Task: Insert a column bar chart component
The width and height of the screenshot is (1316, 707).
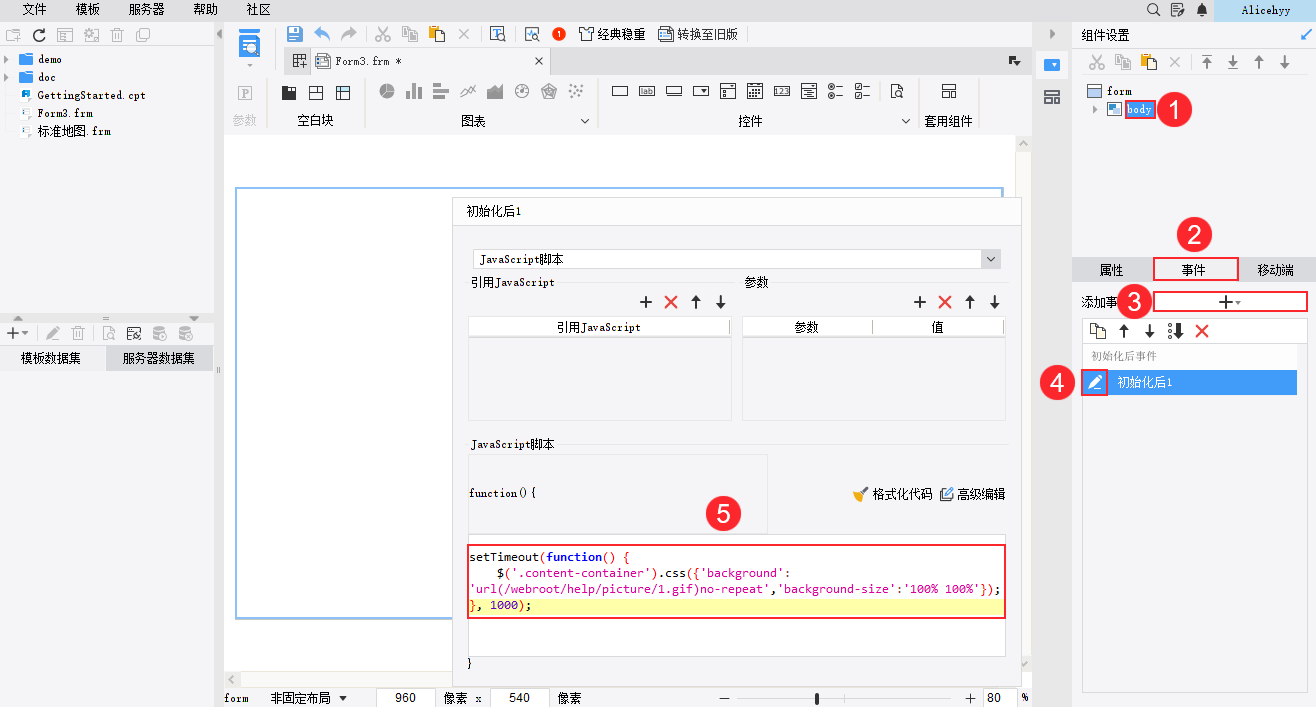Action: point(414,92)
